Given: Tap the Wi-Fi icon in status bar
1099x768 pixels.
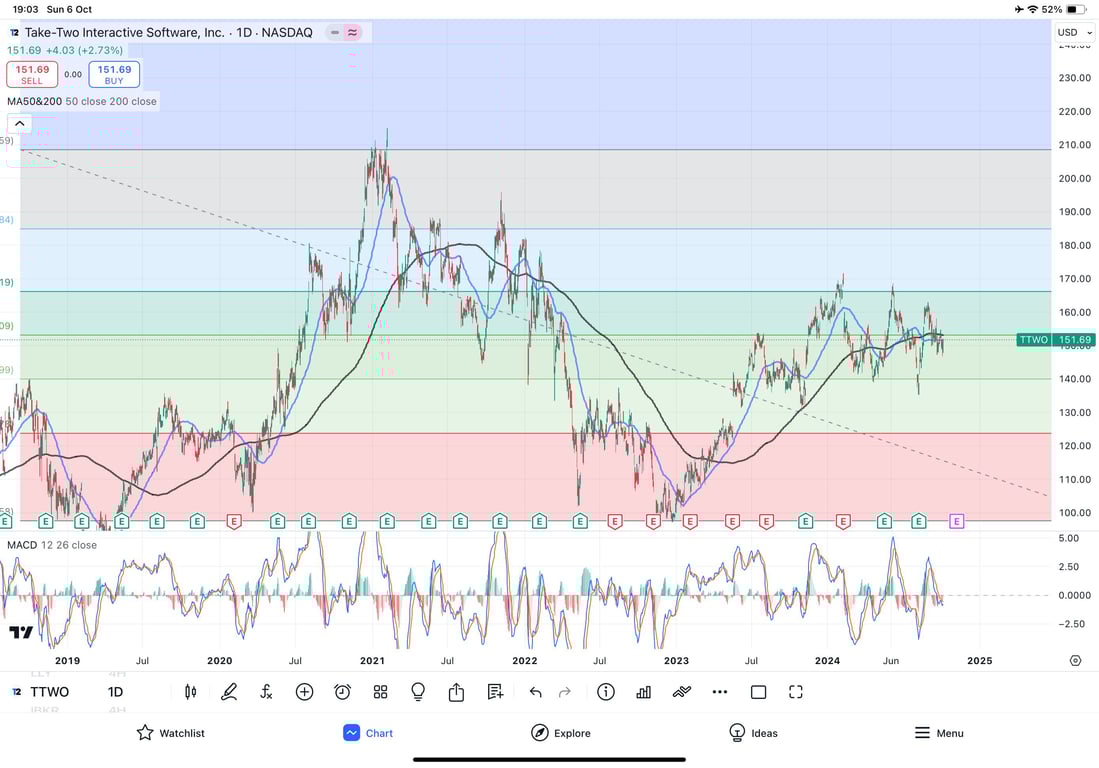Looking at the screenshot, I should tap(1033, 9).
